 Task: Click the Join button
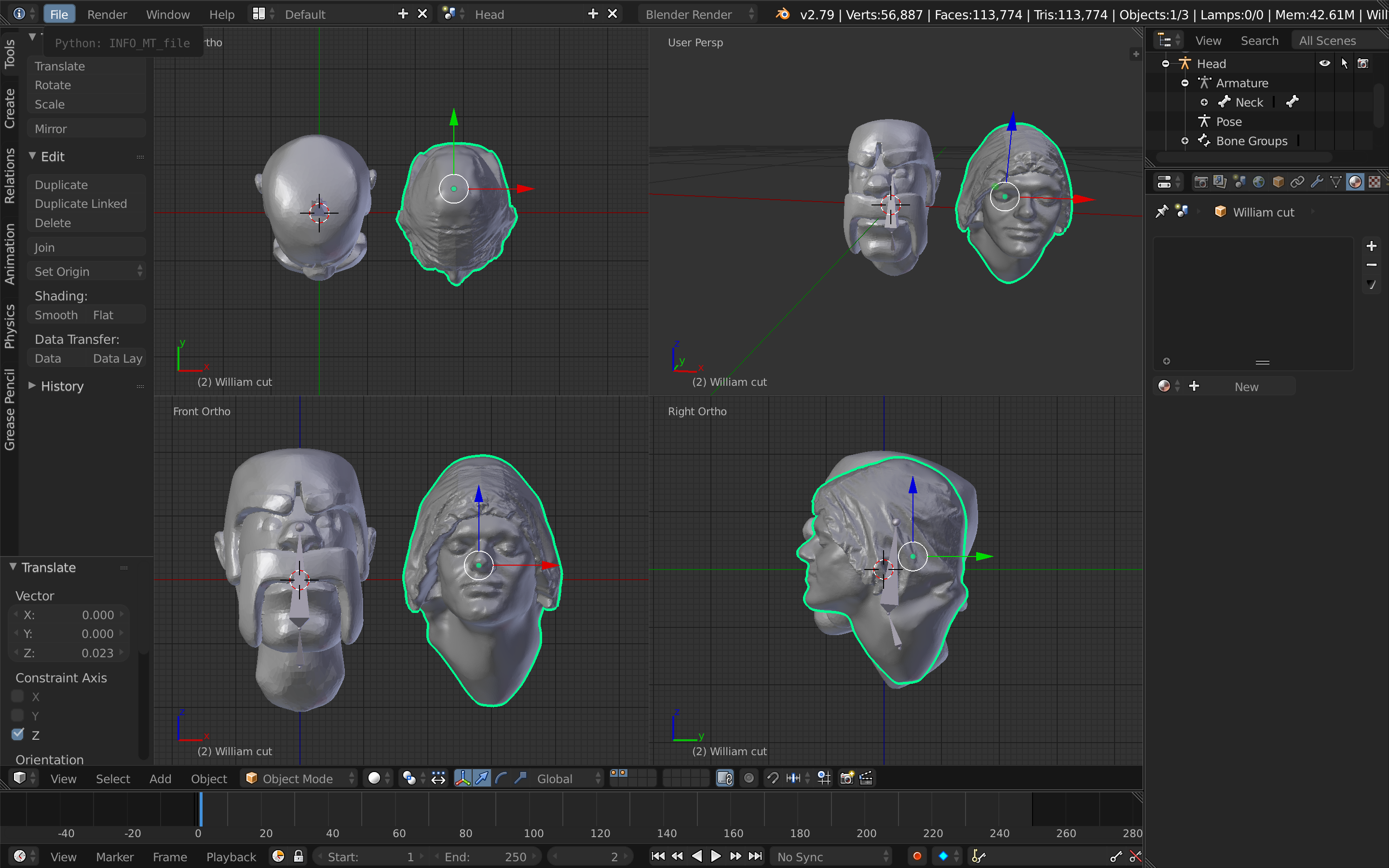tap(87, 247)
